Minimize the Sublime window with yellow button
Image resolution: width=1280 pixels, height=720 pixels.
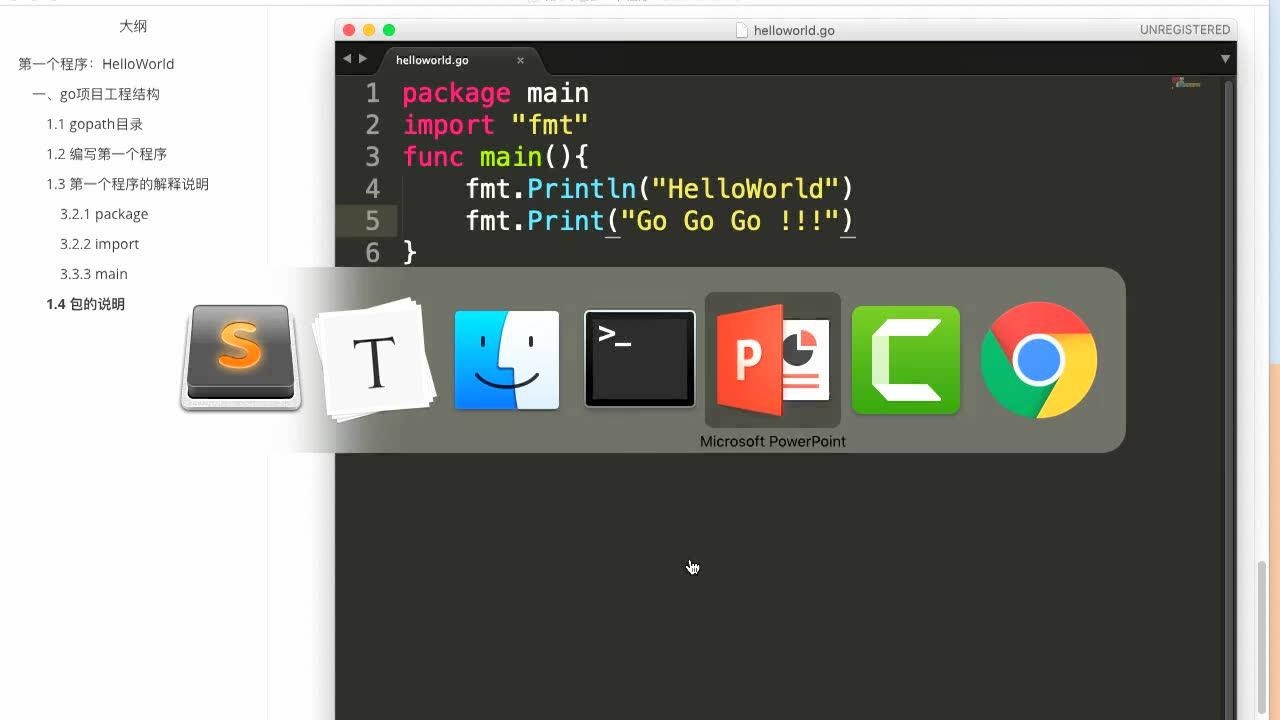click(369, 30)
